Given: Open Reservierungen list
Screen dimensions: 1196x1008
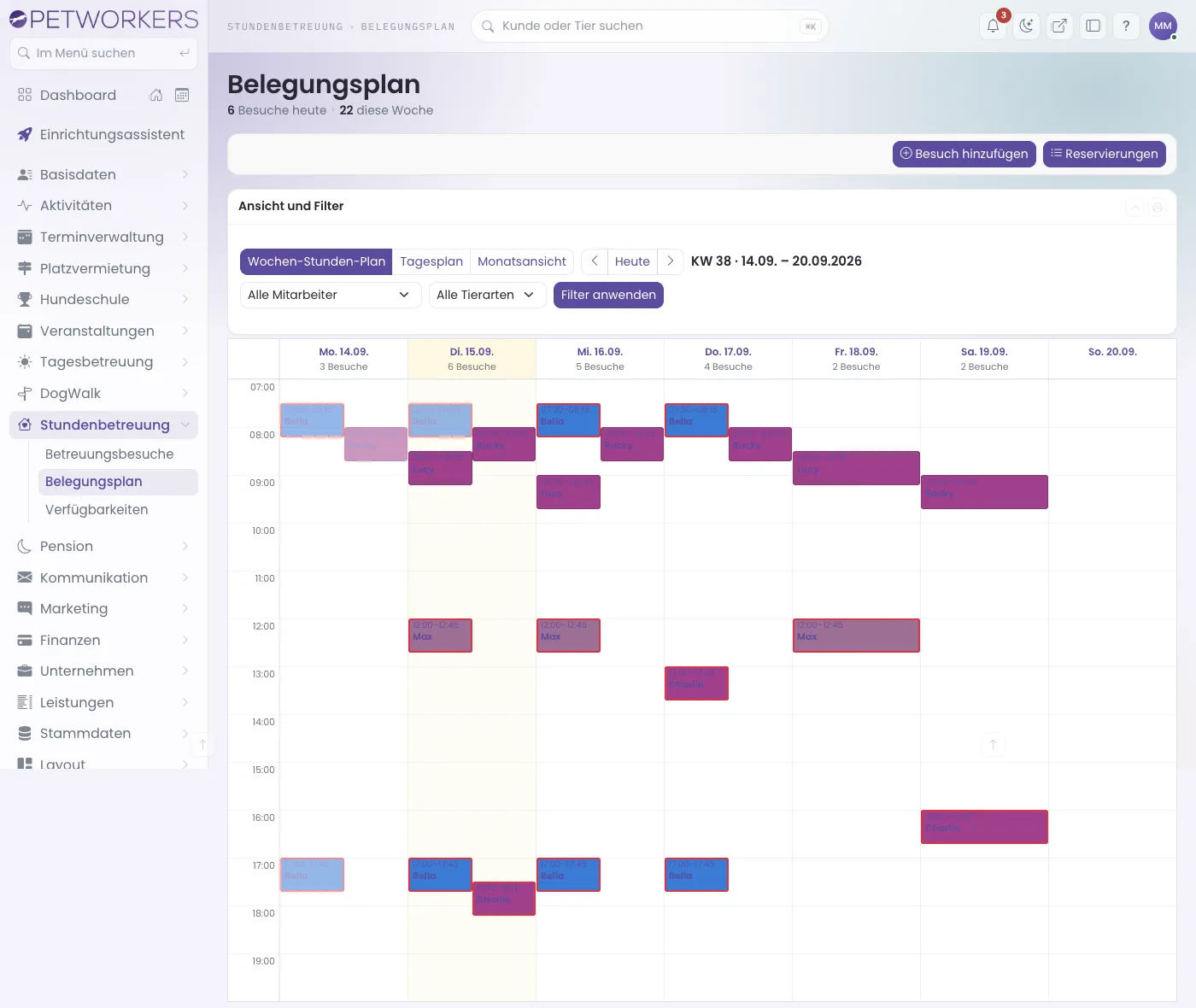Looking at the screenshot, I should click(x=1105, y=154).
